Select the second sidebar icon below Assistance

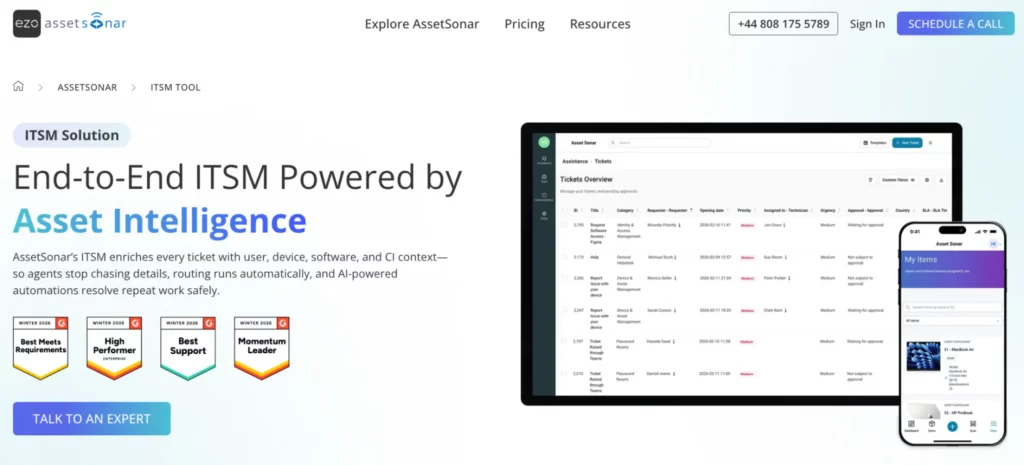544,178
